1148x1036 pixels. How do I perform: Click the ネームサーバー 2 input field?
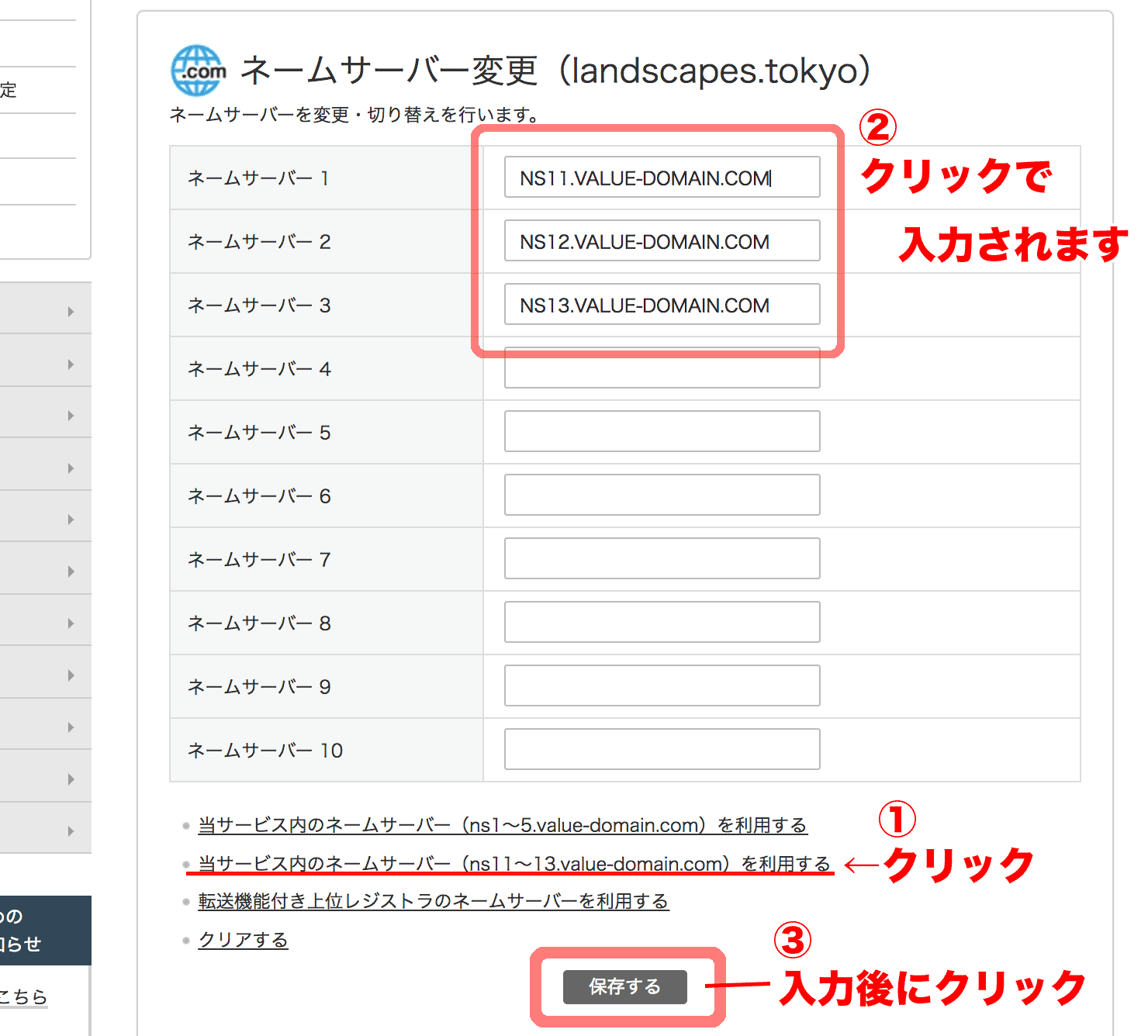[662, 240]
